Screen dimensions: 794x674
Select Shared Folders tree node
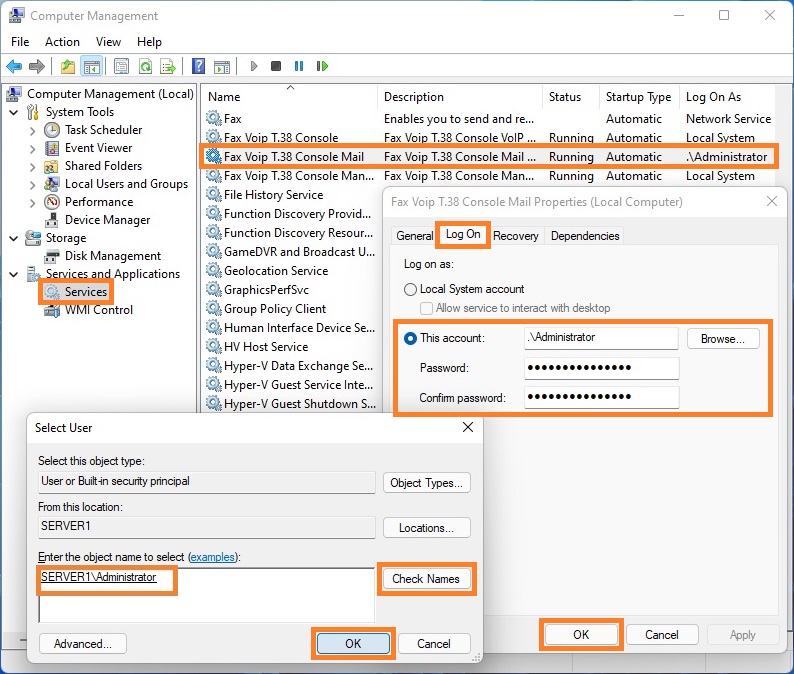click(103, 166)
